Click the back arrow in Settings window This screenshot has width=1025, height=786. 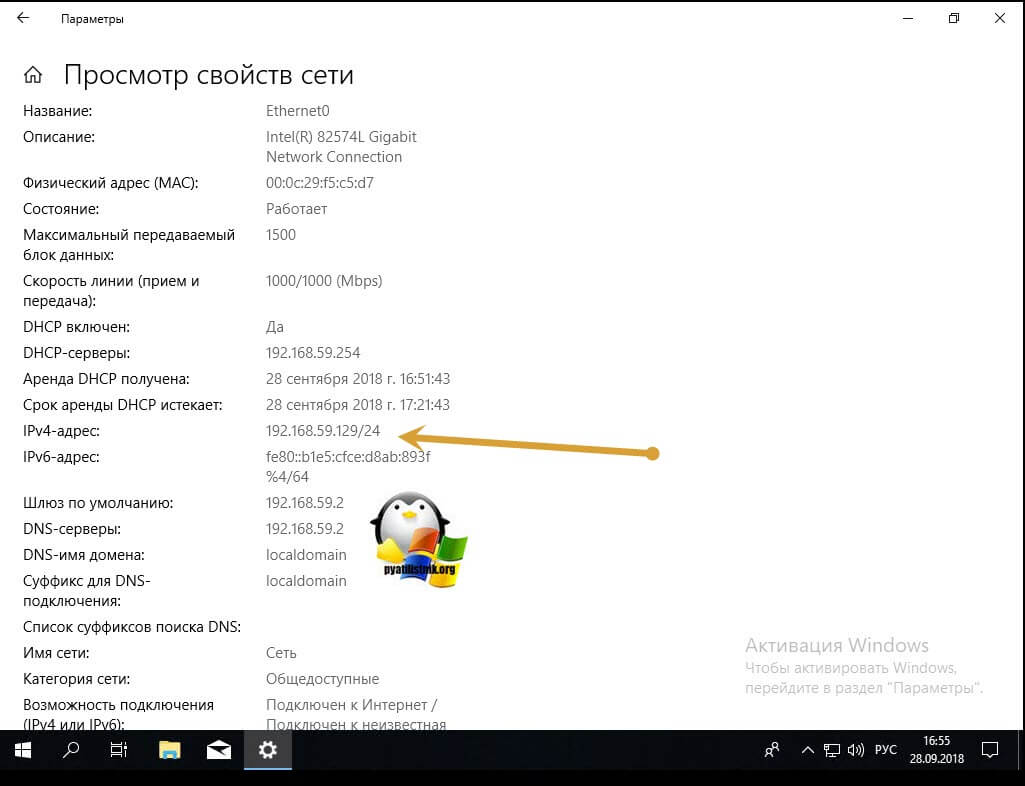click(x=23, y=18)
